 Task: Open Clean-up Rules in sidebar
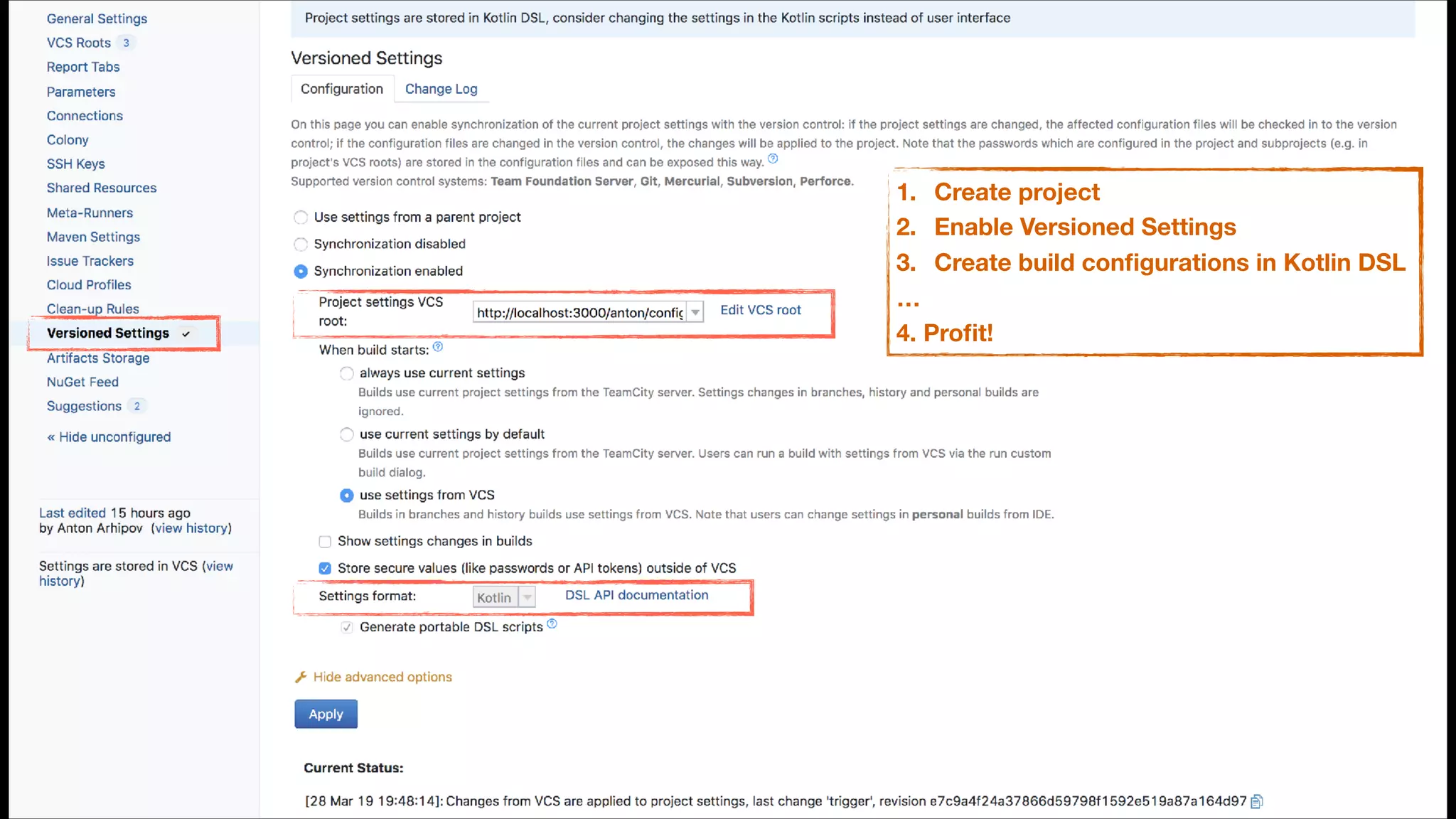coord(93,309)
